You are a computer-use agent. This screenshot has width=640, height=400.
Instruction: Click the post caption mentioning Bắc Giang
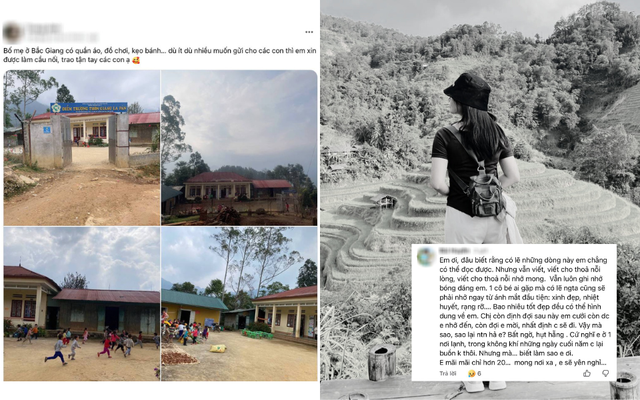(160, 56)
